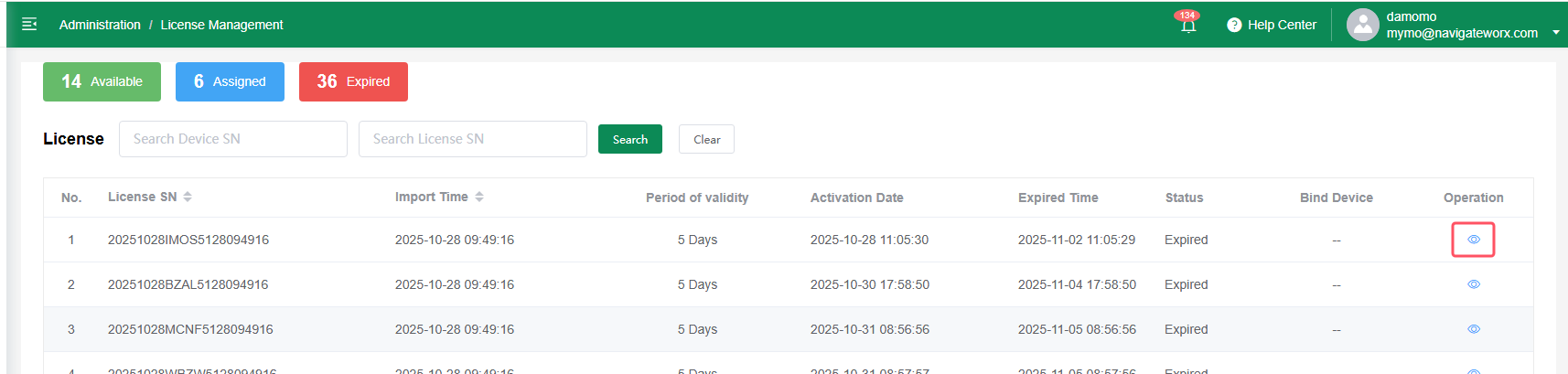The image size is (1568, 374).
Task: Click the License Management breadcrumb
Action: click(221, 25)
